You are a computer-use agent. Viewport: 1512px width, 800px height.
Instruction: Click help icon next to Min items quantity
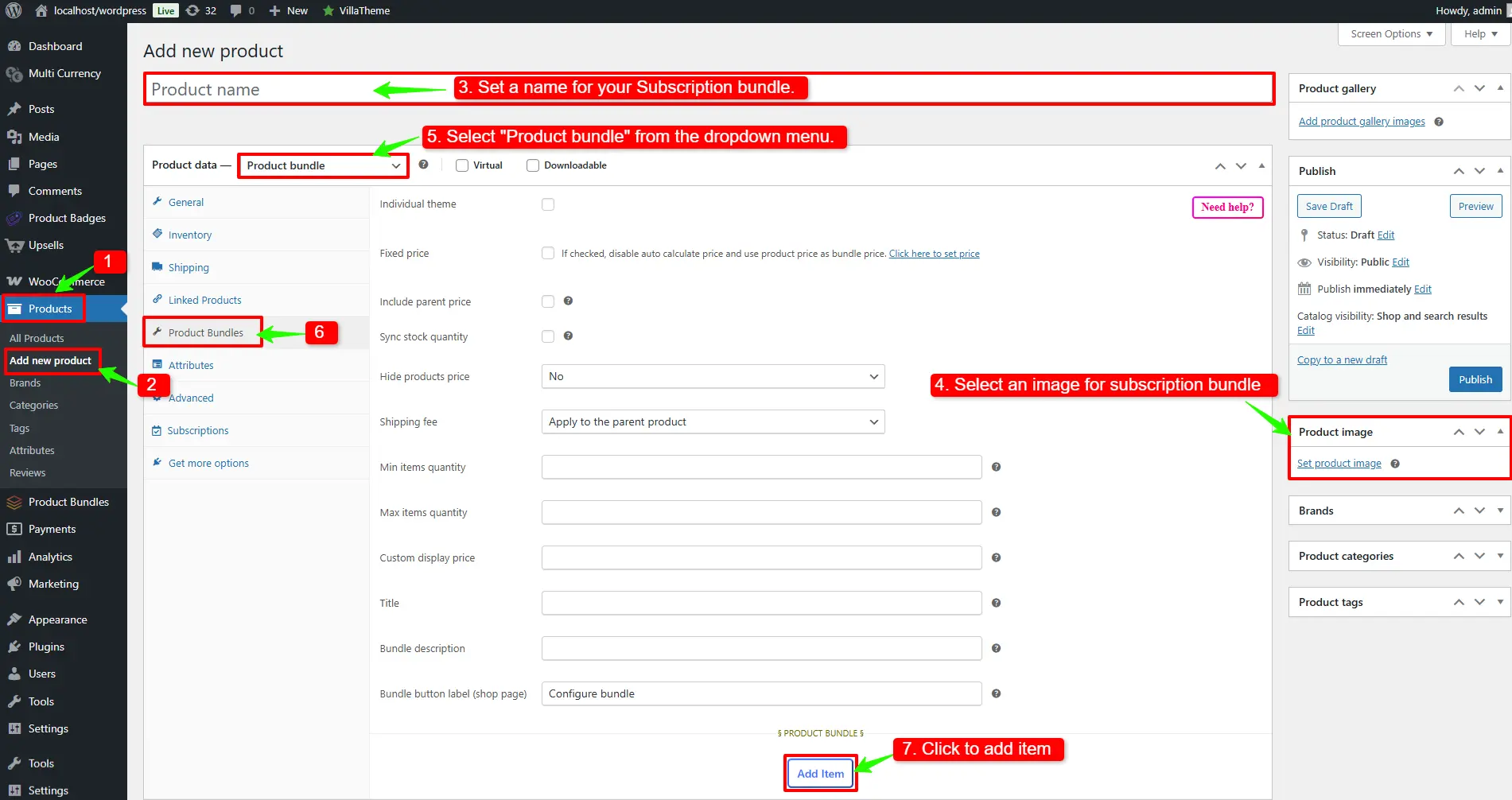996,467
